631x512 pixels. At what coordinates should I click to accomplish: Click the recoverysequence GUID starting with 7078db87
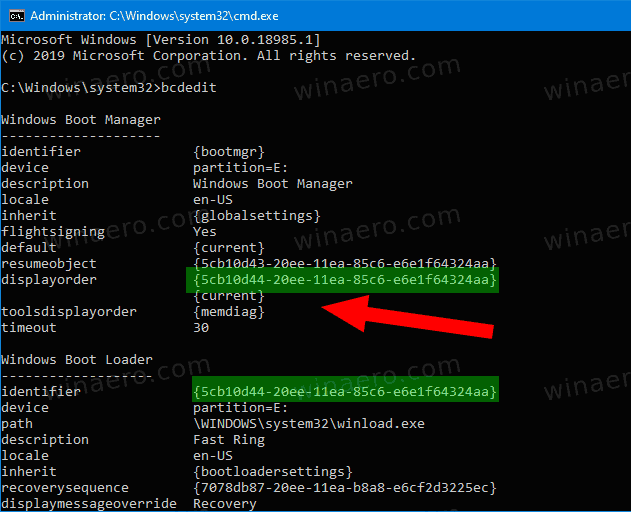(344, 488)
